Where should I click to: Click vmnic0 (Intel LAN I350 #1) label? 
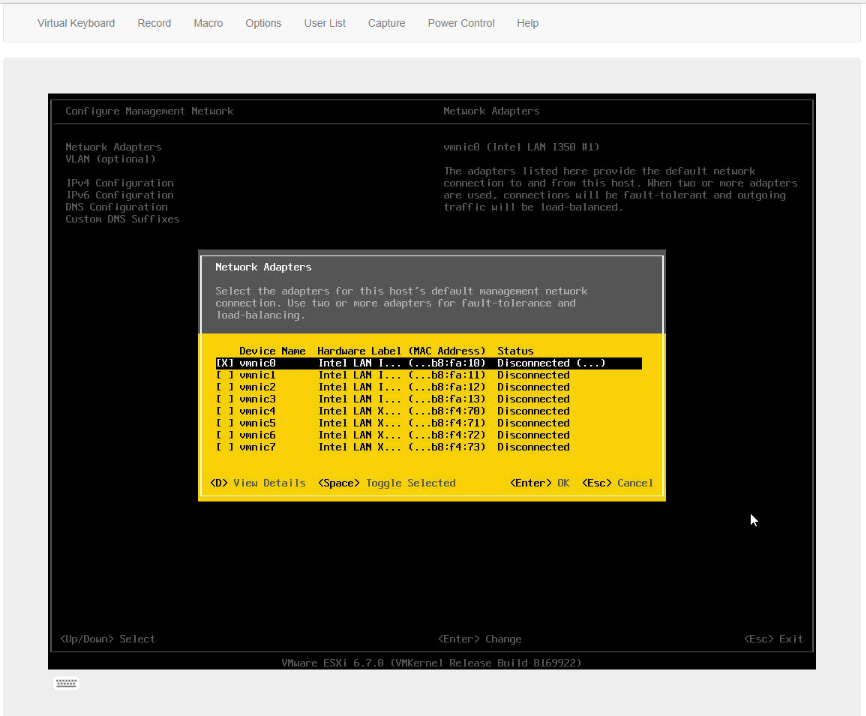coord(521,147)
